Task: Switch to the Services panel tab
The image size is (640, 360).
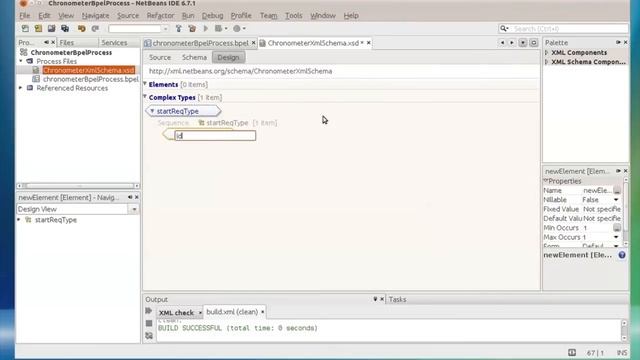Action: [114, 42]
